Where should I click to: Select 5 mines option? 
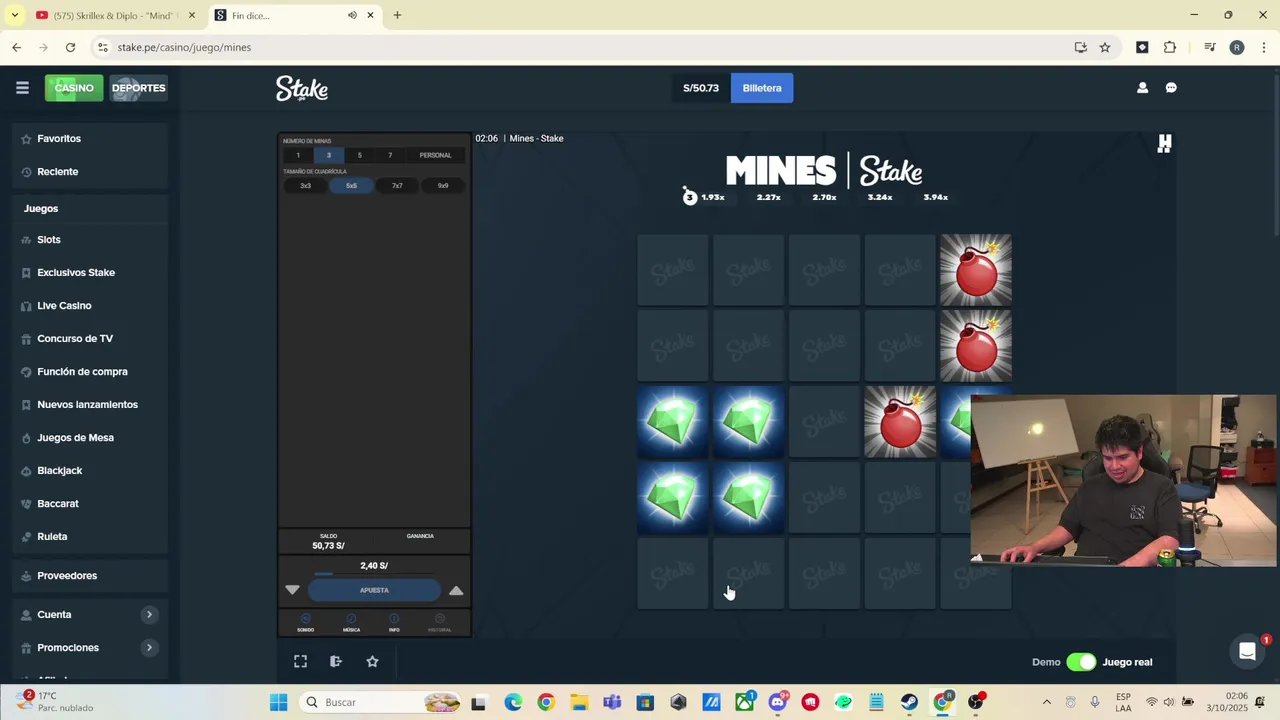pyautogui.click(x=359, y=155)
